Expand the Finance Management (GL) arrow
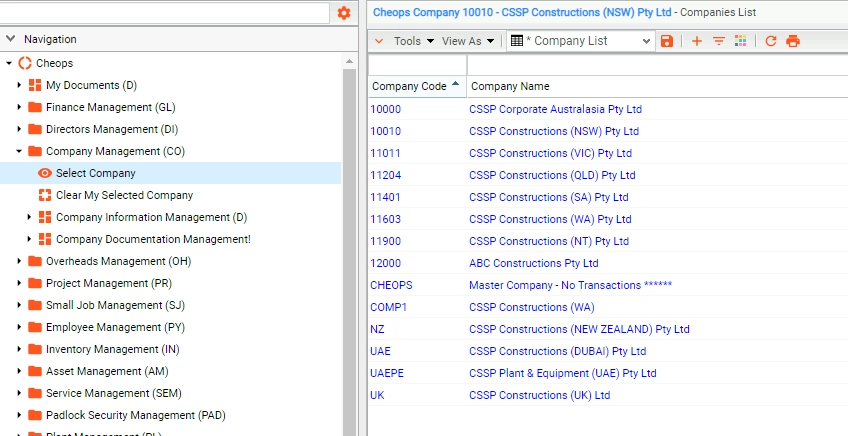The height and width of the screenshot is (436, 848). [19, 107]
